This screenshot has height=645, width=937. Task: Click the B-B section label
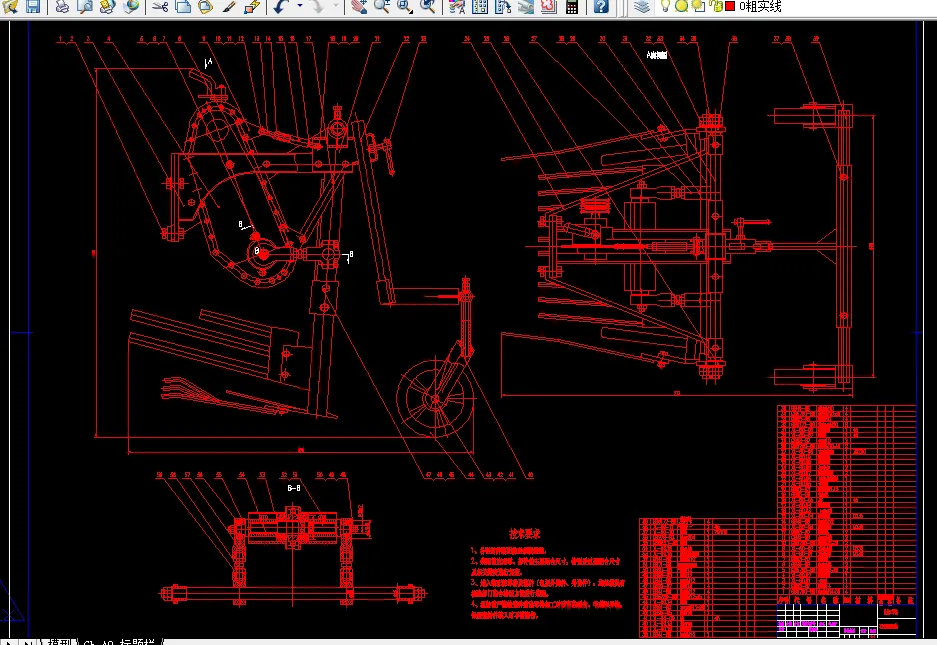(x=293, y=488)
